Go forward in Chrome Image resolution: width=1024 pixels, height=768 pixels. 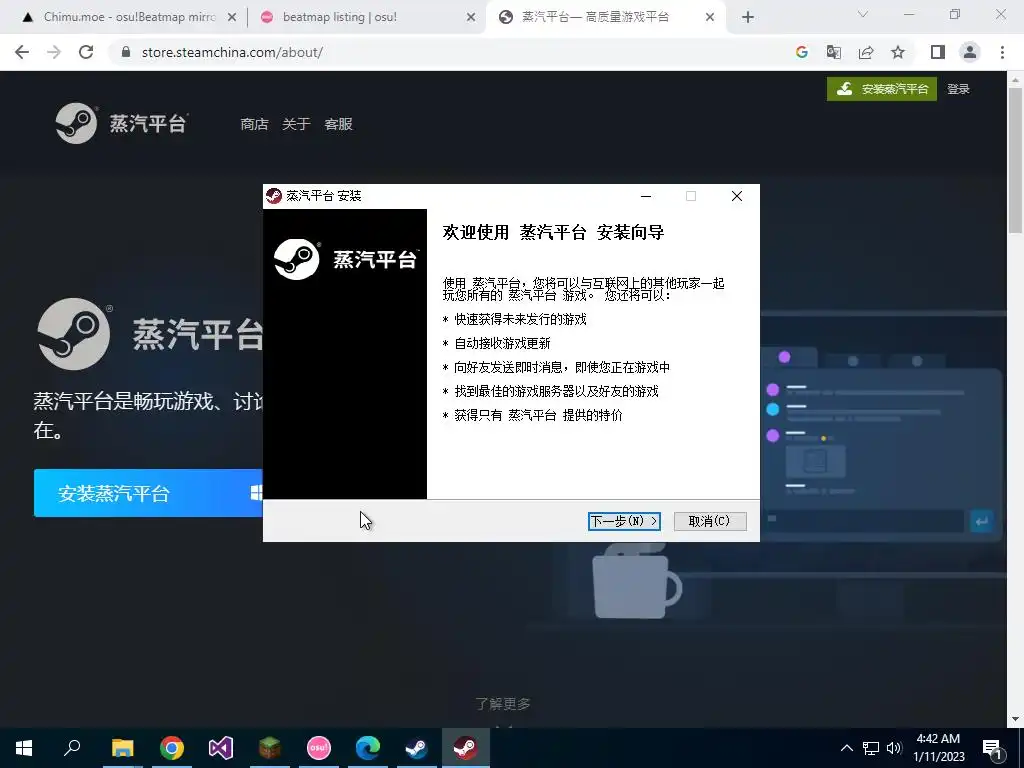pos(54,52)
